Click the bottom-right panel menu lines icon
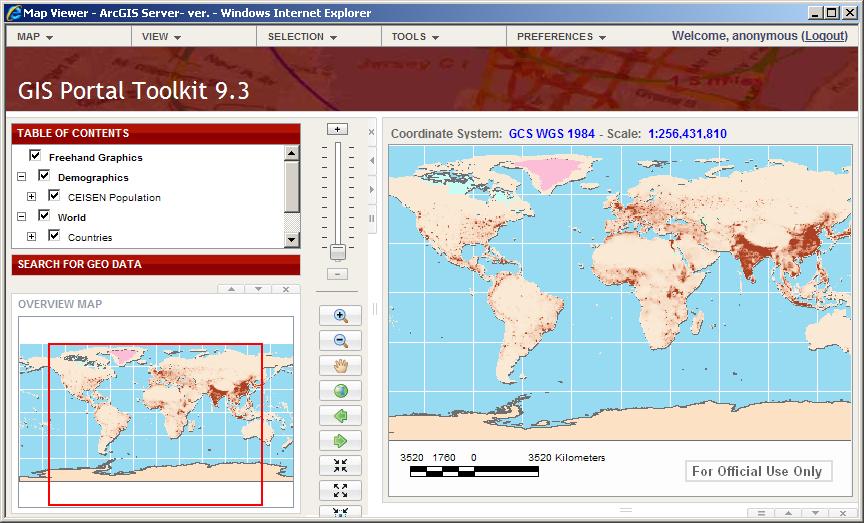The image size is (864, 523). pyautogui.click(x=761, y=513)
